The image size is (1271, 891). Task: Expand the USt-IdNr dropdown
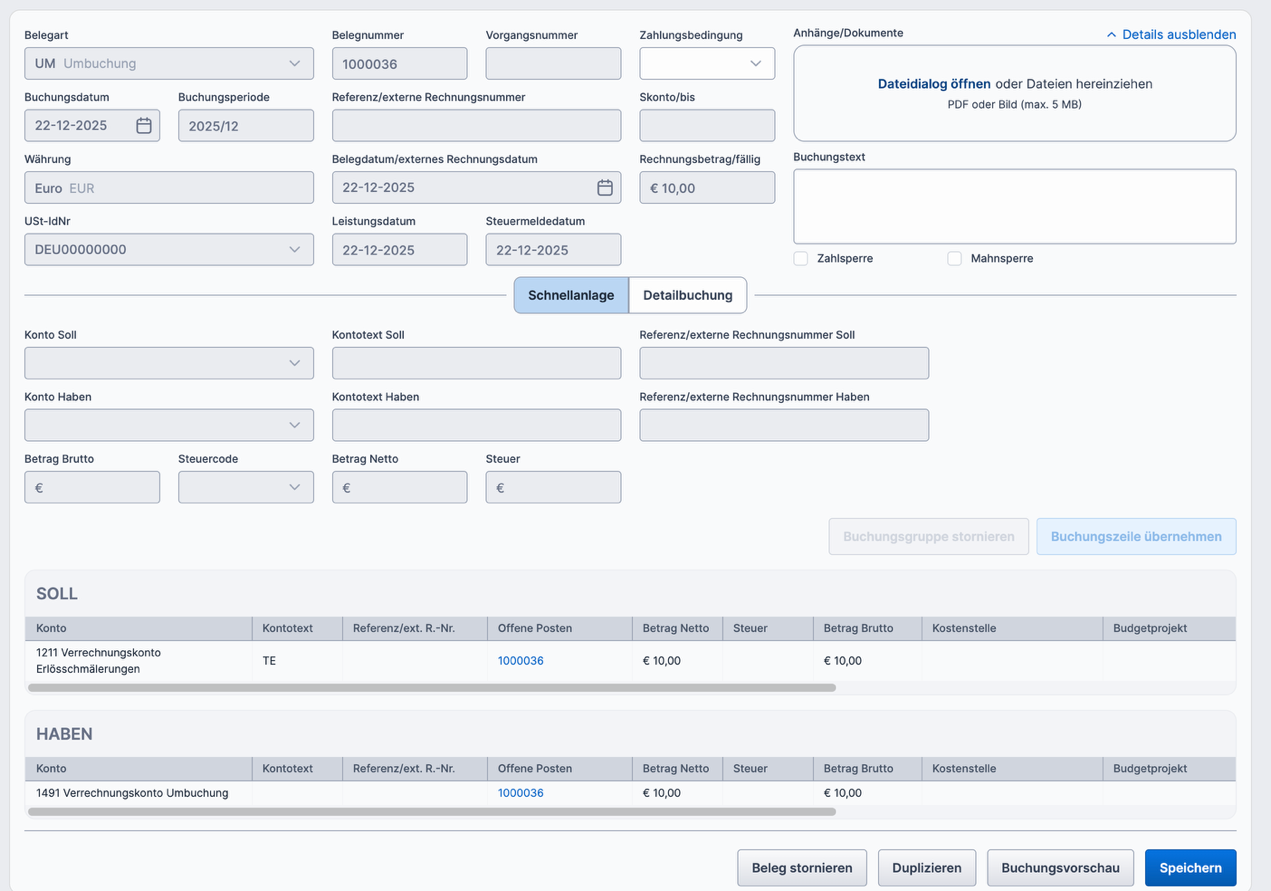click(x=294, y=250)
